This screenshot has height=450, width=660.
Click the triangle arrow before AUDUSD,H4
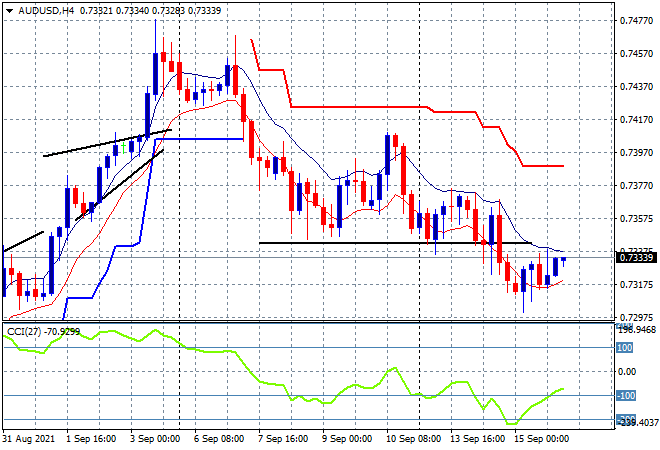(9, 11)
